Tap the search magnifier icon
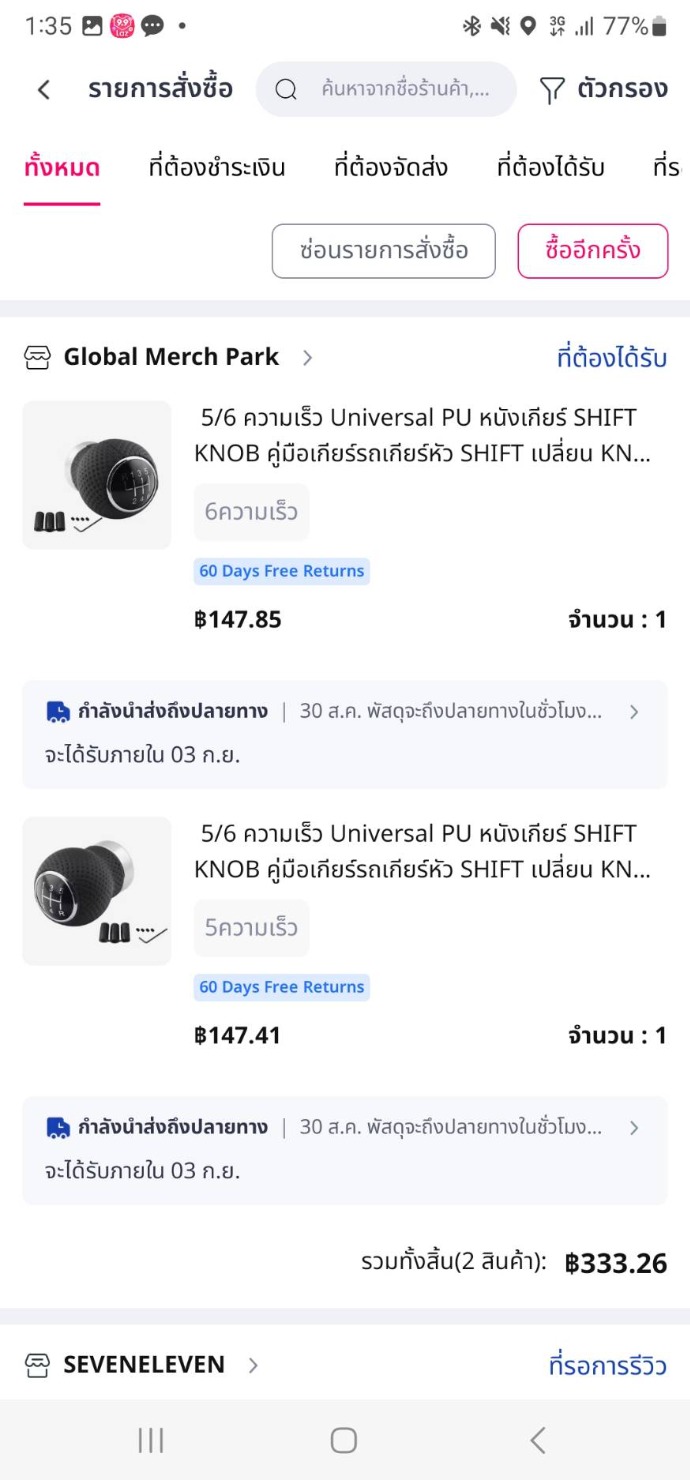The image size is (690, 1480). (x=286, y=90)
